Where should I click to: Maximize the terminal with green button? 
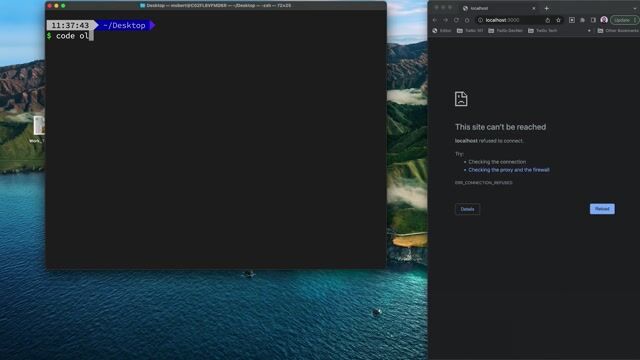tap(63, 6)
